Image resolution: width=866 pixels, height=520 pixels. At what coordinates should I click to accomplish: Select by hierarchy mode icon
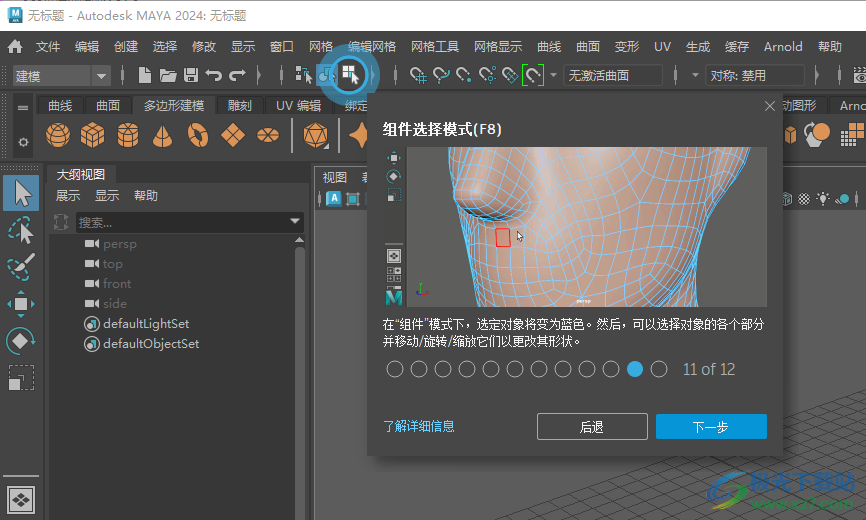click(x=303, y=75)
